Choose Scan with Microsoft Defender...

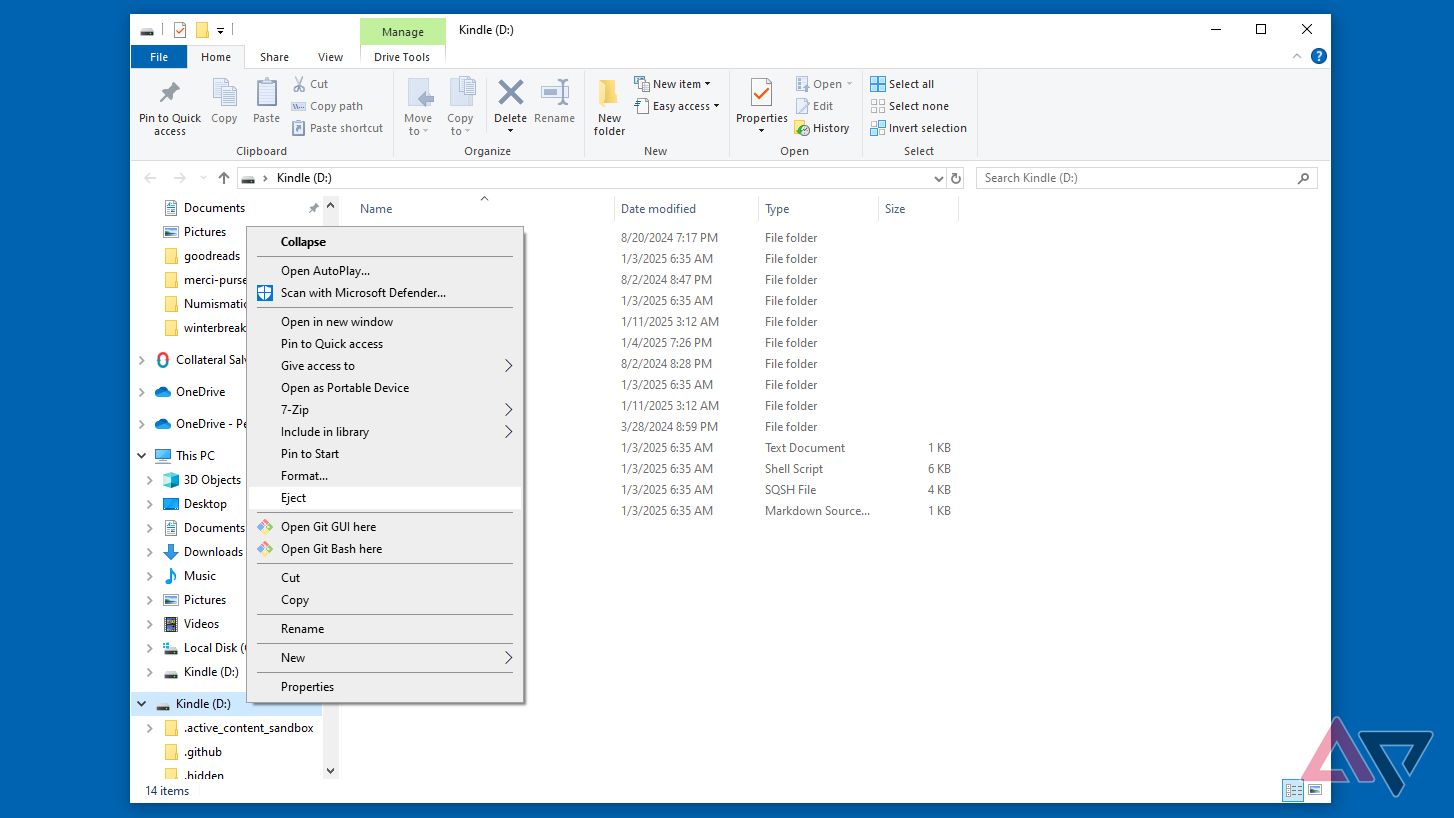(385, 293)
